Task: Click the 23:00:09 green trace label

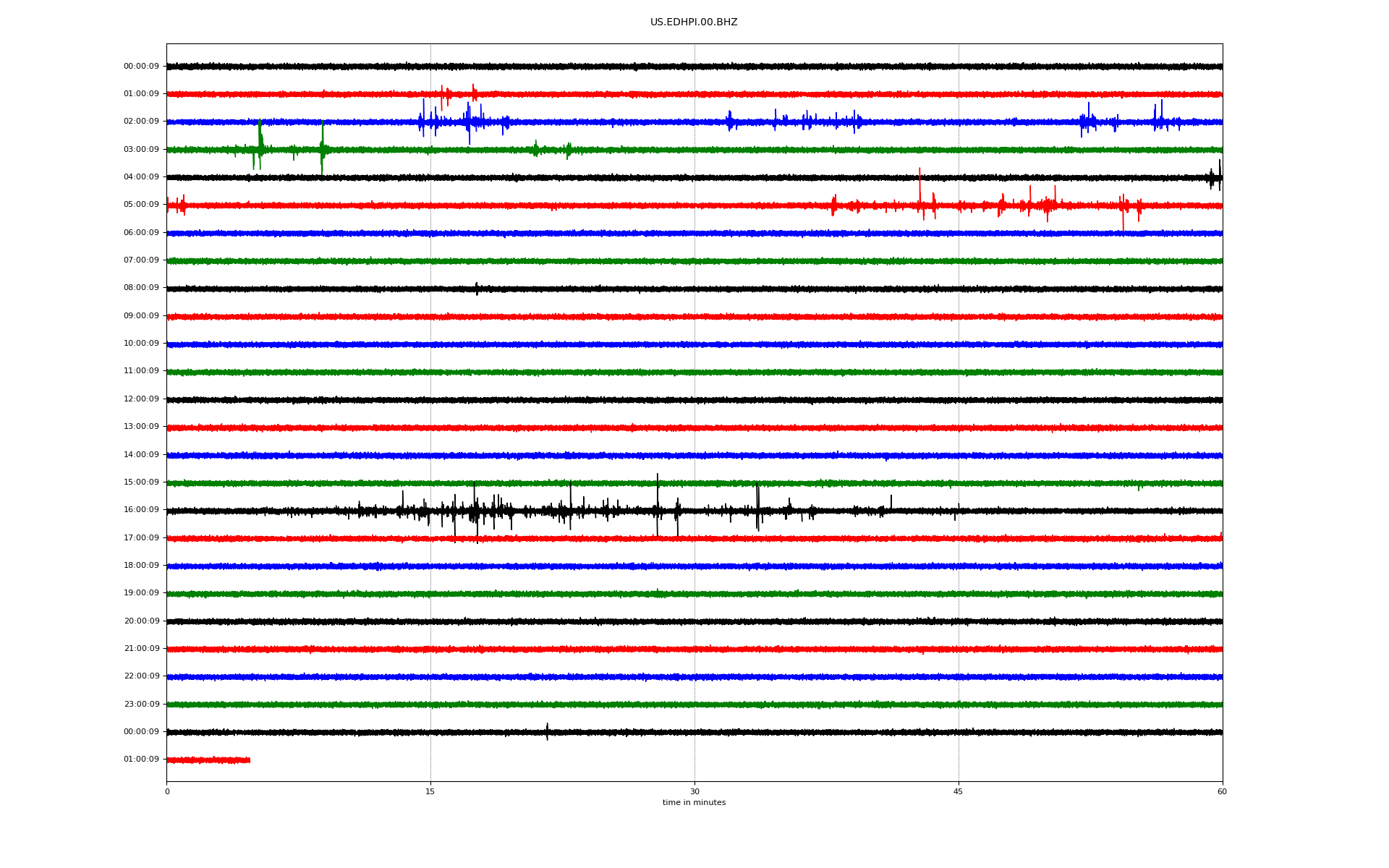Action: point(141,705)
